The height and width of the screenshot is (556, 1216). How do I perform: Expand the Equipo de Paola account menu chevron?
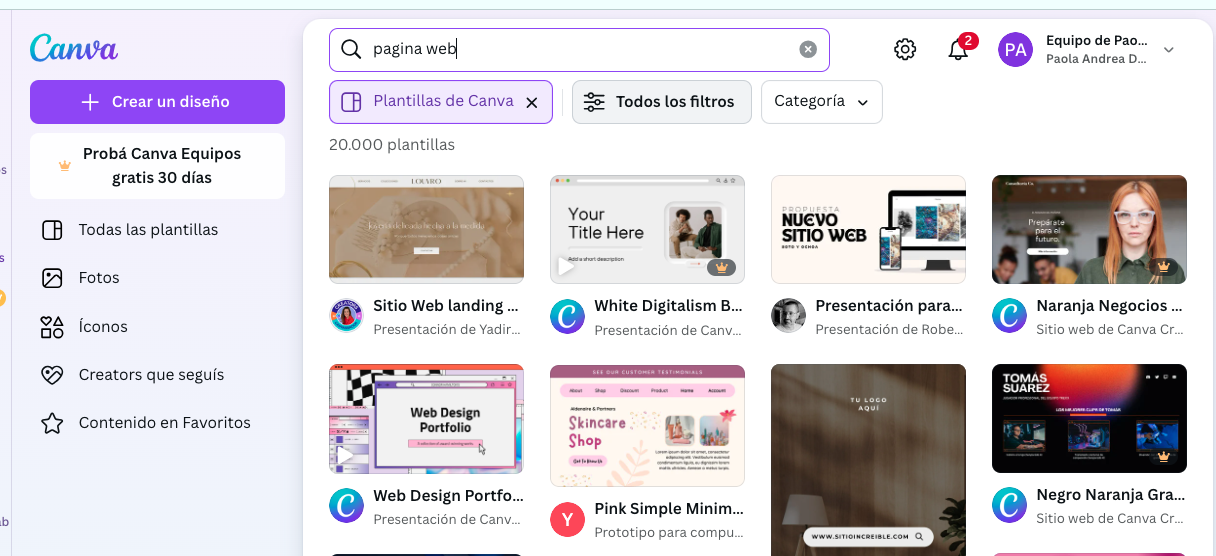coord(1168,49)
